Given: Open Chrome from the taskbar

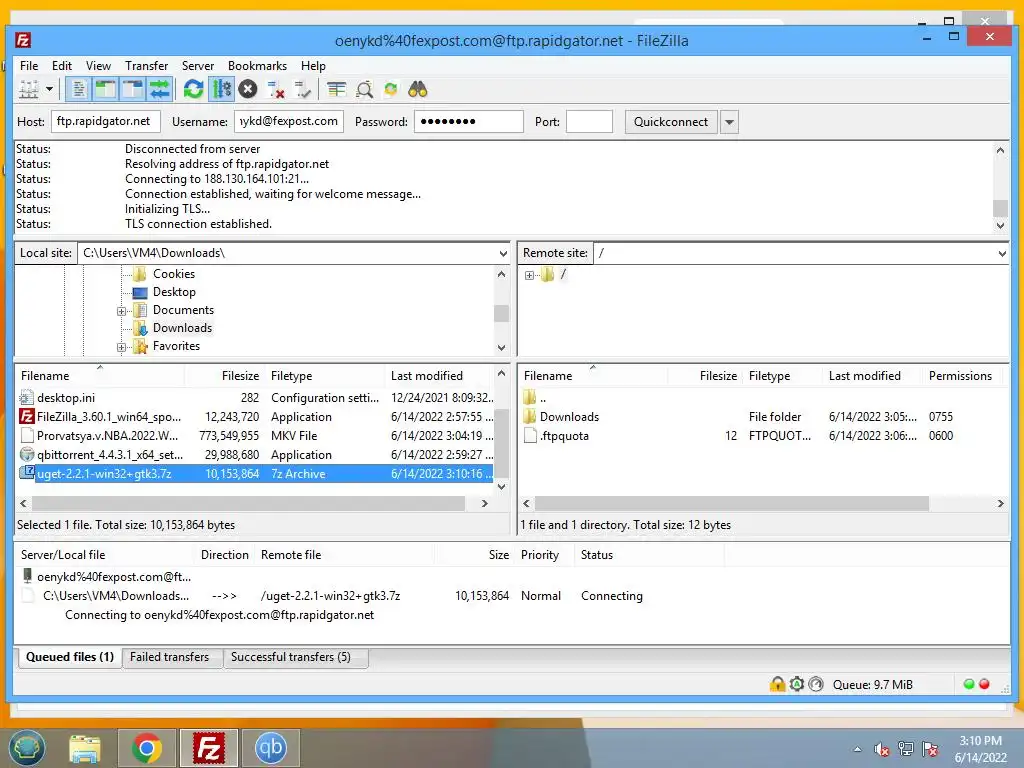Looking at the screenshot, I should [147, 748].
